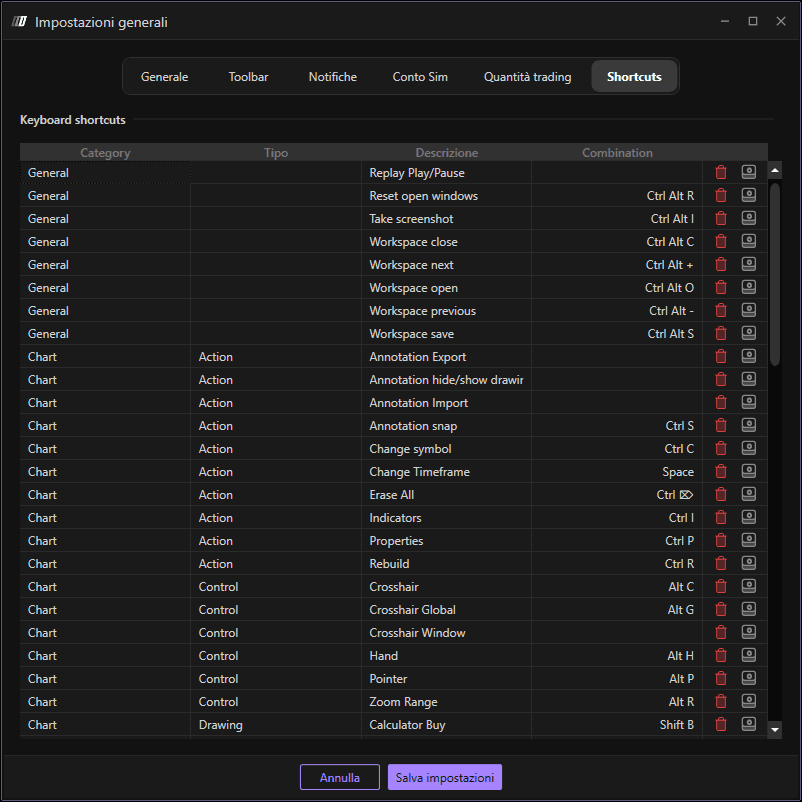Image resolution: width=802 pixels, height=802 pixels.
Task: Select the Ctrl P combination cell
Action: point(617,541)
